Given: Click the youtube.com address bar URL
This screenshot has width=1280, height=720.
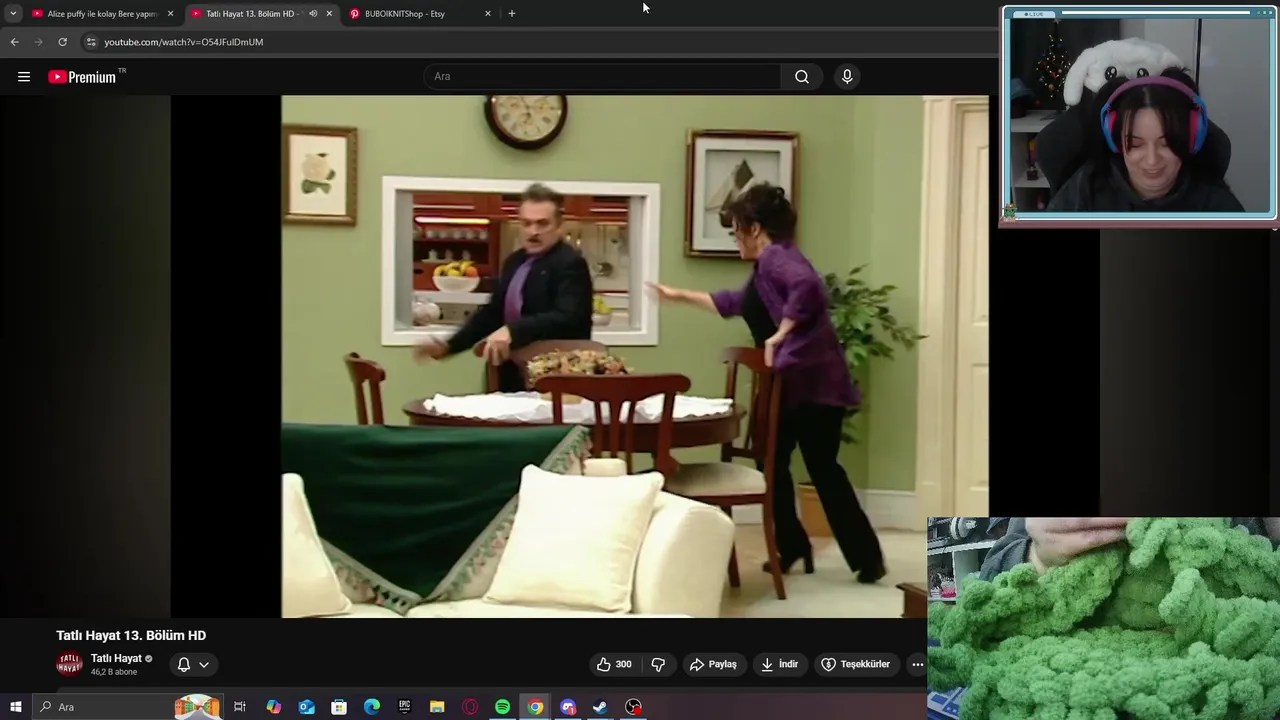Looking at the screenshot, I should (x=184, y=42).
